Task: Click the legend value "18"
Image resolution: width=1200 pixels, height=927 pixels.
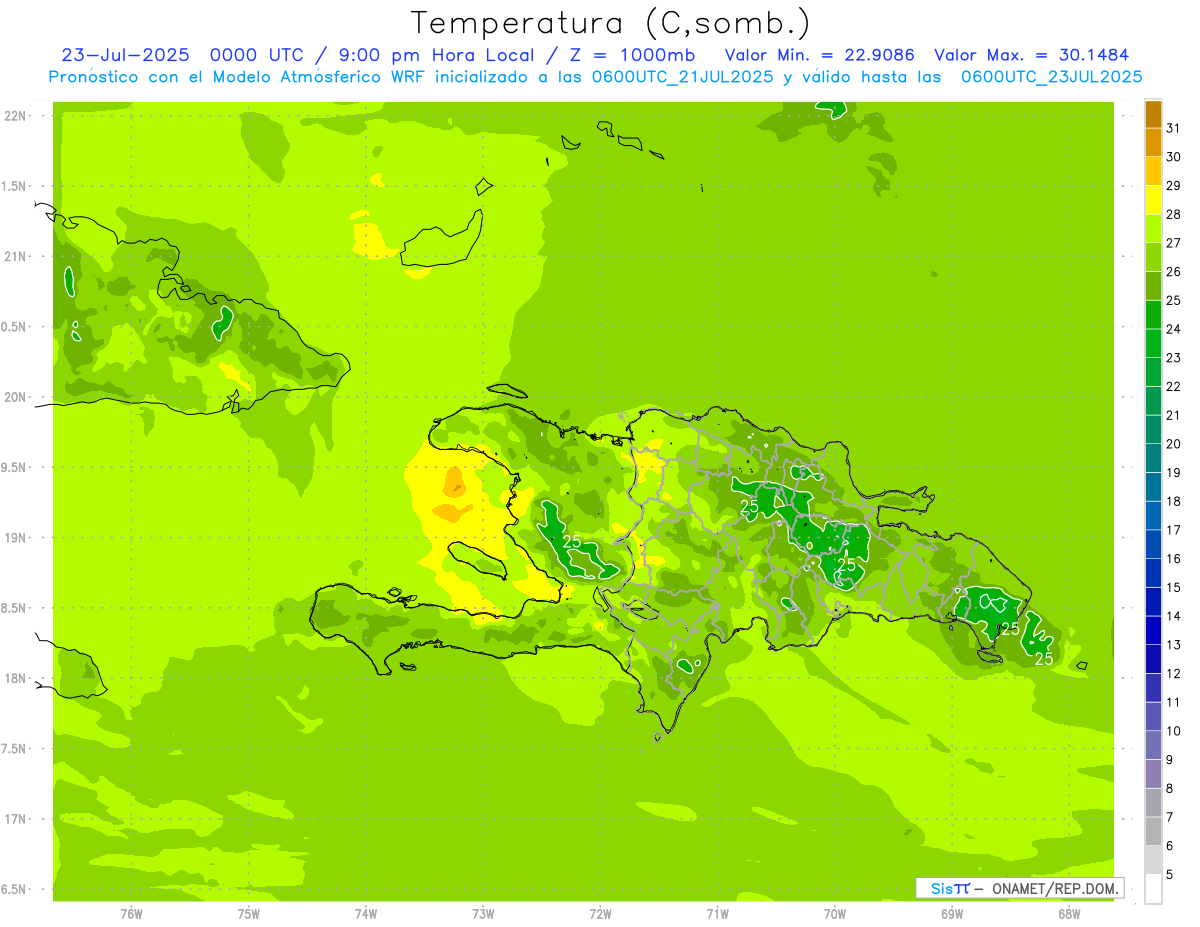Action: click(x=1174, y=502)
